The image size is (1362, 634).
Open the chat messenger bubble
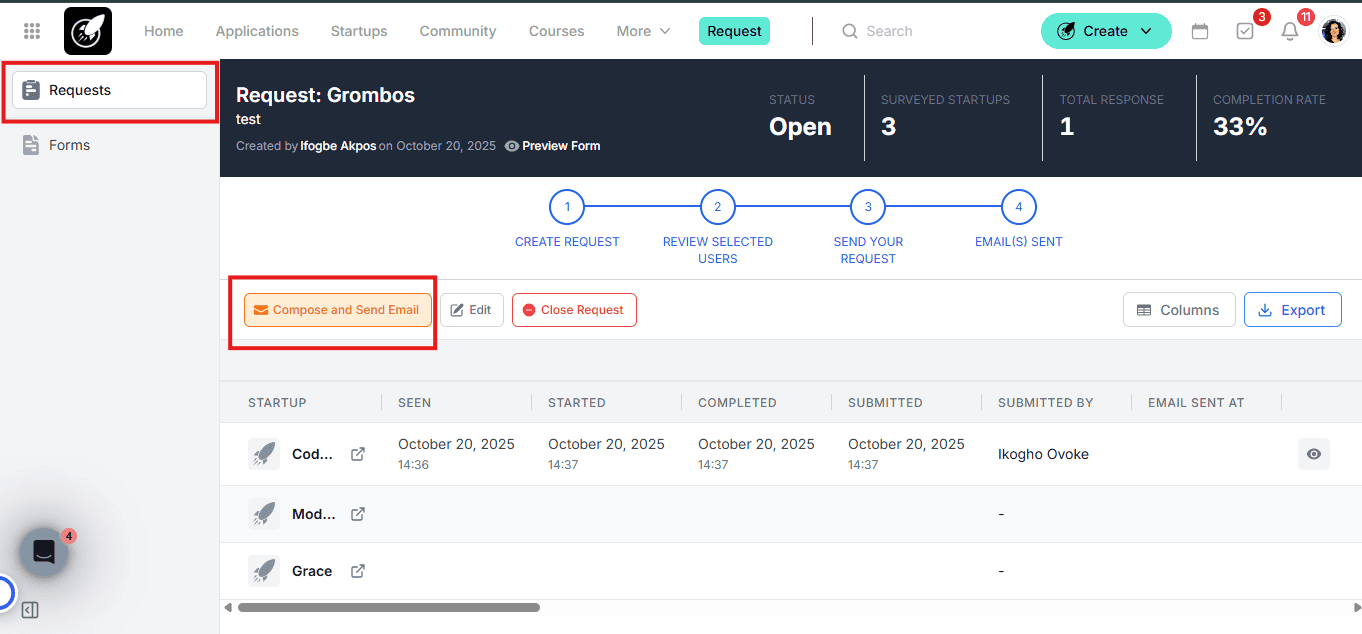(x=44, y=552)
